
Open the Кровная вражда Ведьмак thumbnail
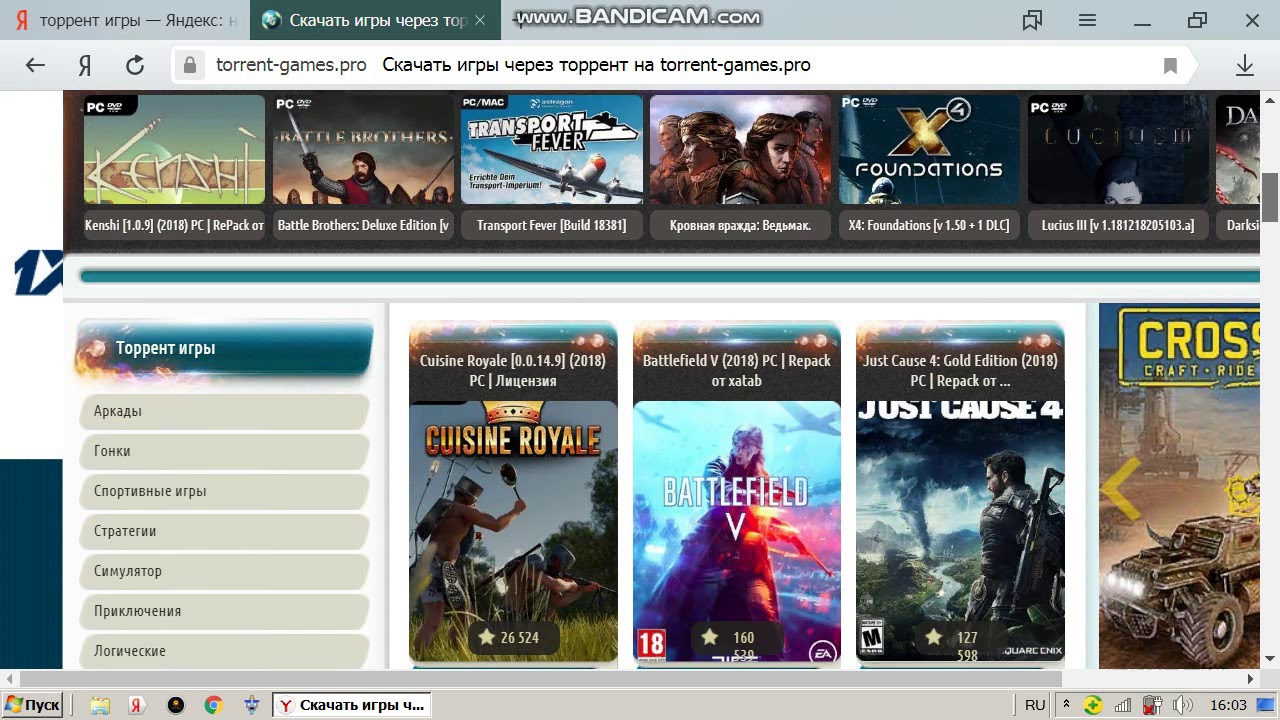tap(740, 150)
